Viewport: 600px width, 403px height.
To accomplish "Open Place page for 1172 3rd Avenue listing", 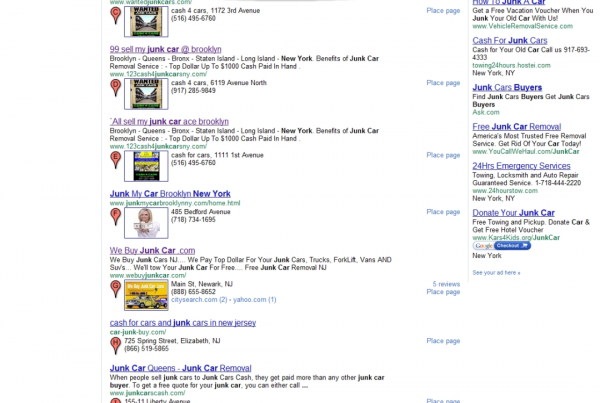I will (x=443, y=11).
